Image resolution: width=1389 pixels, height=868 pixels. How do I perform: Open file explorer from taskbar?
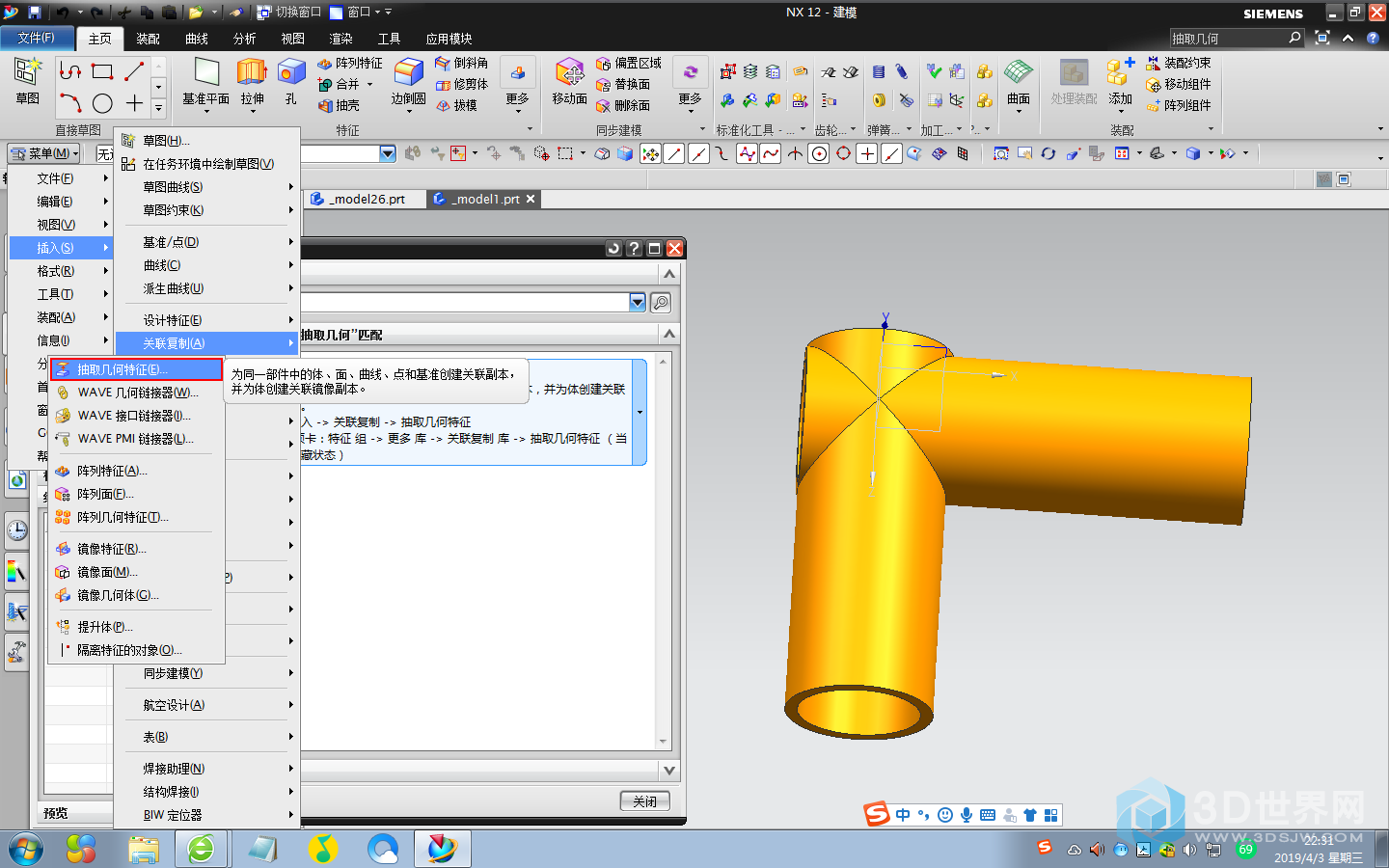point(143,850)
